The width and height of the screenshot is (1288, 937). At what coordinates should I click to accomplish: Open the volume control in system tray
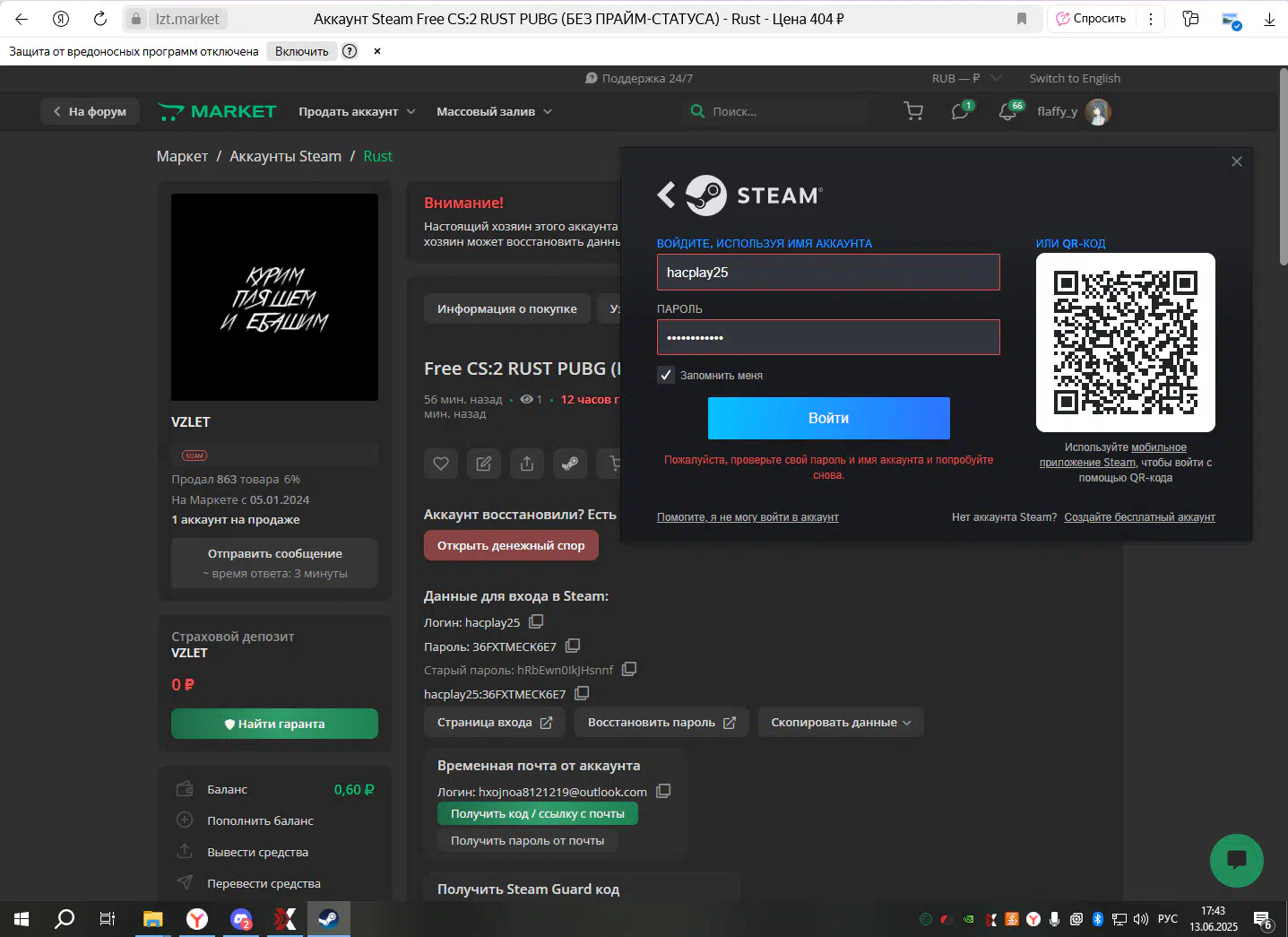pyautogui.click(x=1141, y=919)
